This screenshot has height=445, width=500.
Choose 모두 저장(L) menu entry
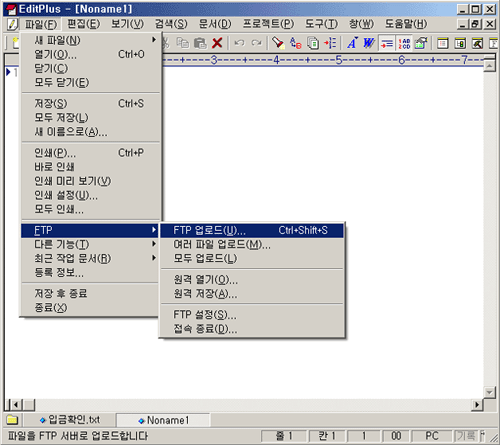click(x=91, y=118)
